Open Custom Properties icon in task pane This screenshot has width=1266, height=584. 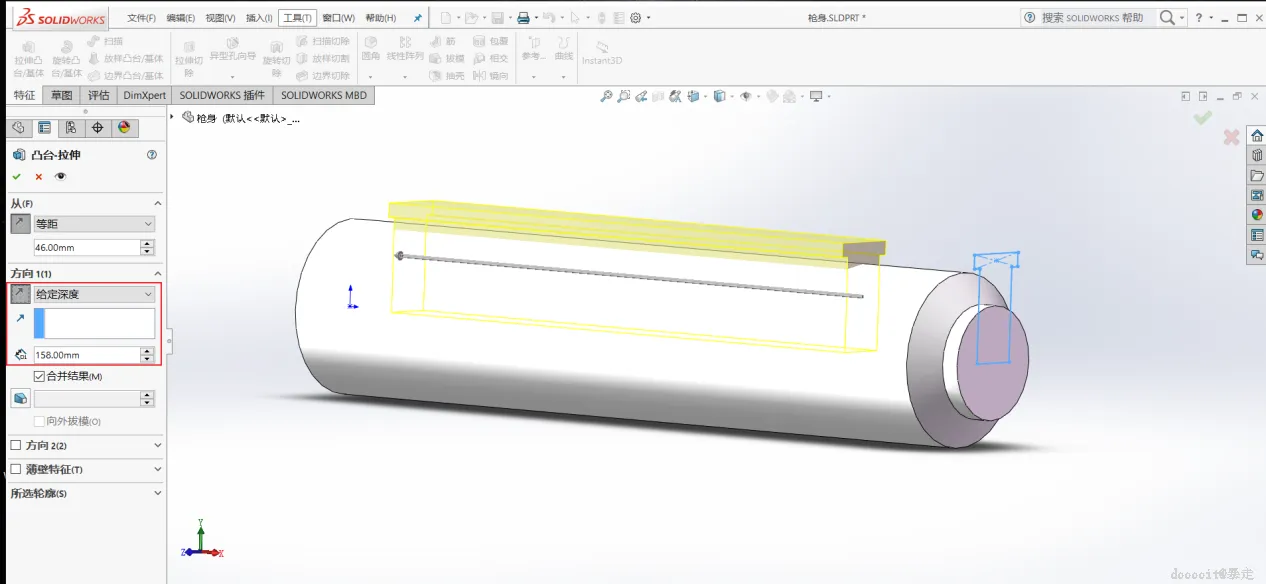tap(1257, 235)
